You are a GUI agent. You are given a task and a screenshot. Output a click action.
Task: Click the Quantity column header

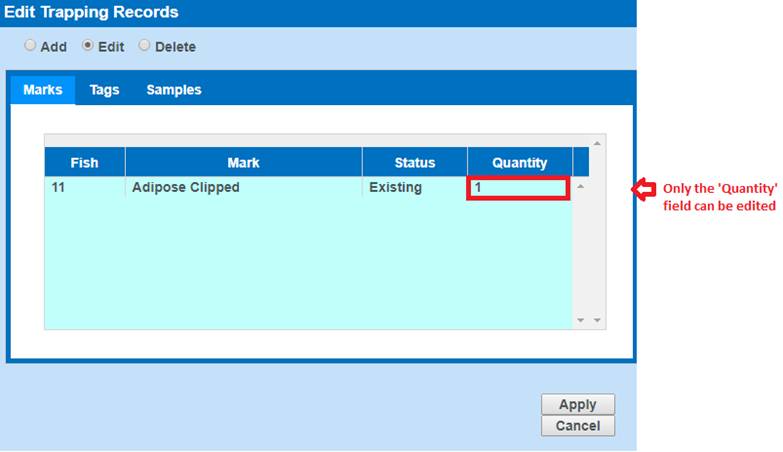tap(519, 163)
